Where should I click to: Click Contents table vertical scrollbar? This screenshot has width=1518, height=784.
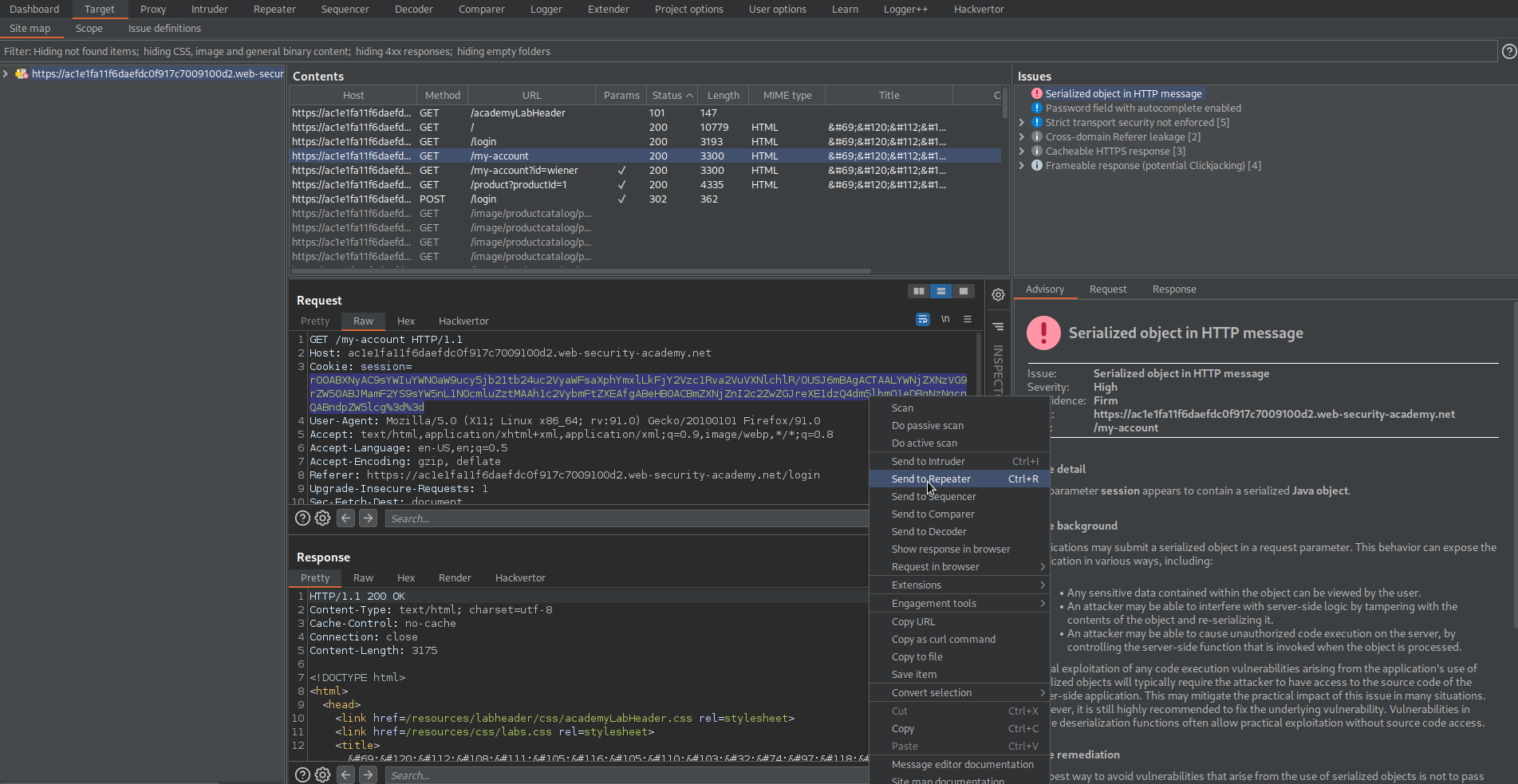click(x=1005, y=104)
